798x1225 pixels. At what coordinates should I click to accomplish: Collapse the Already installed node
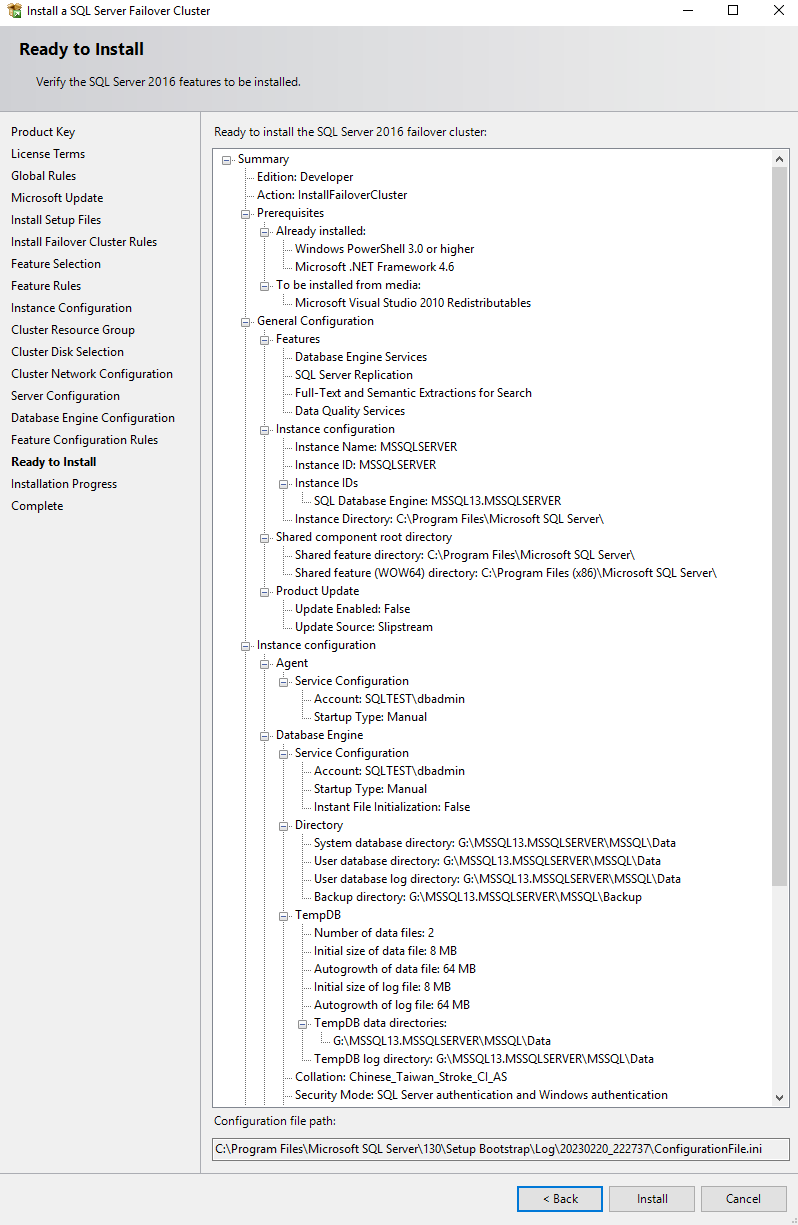265,231
